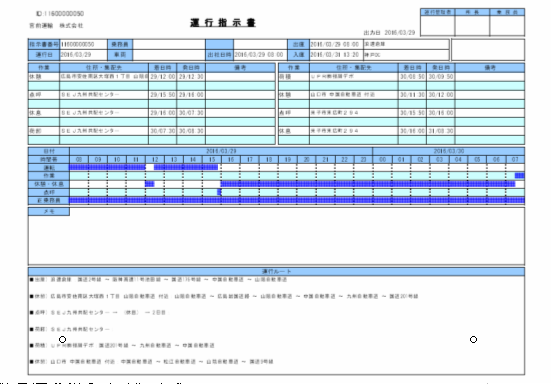Image resolution: width=551 pixels, height=384 pixels.
Task: Click the 神戸DC destination cell
Action: [406, 55]
